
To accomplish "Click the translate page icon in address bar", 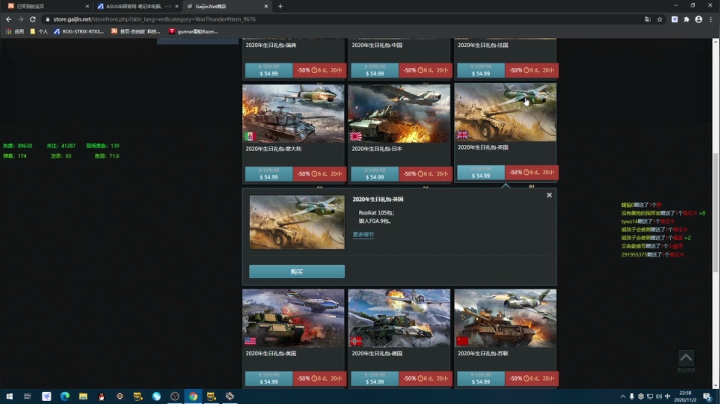I will pos(647,19).
